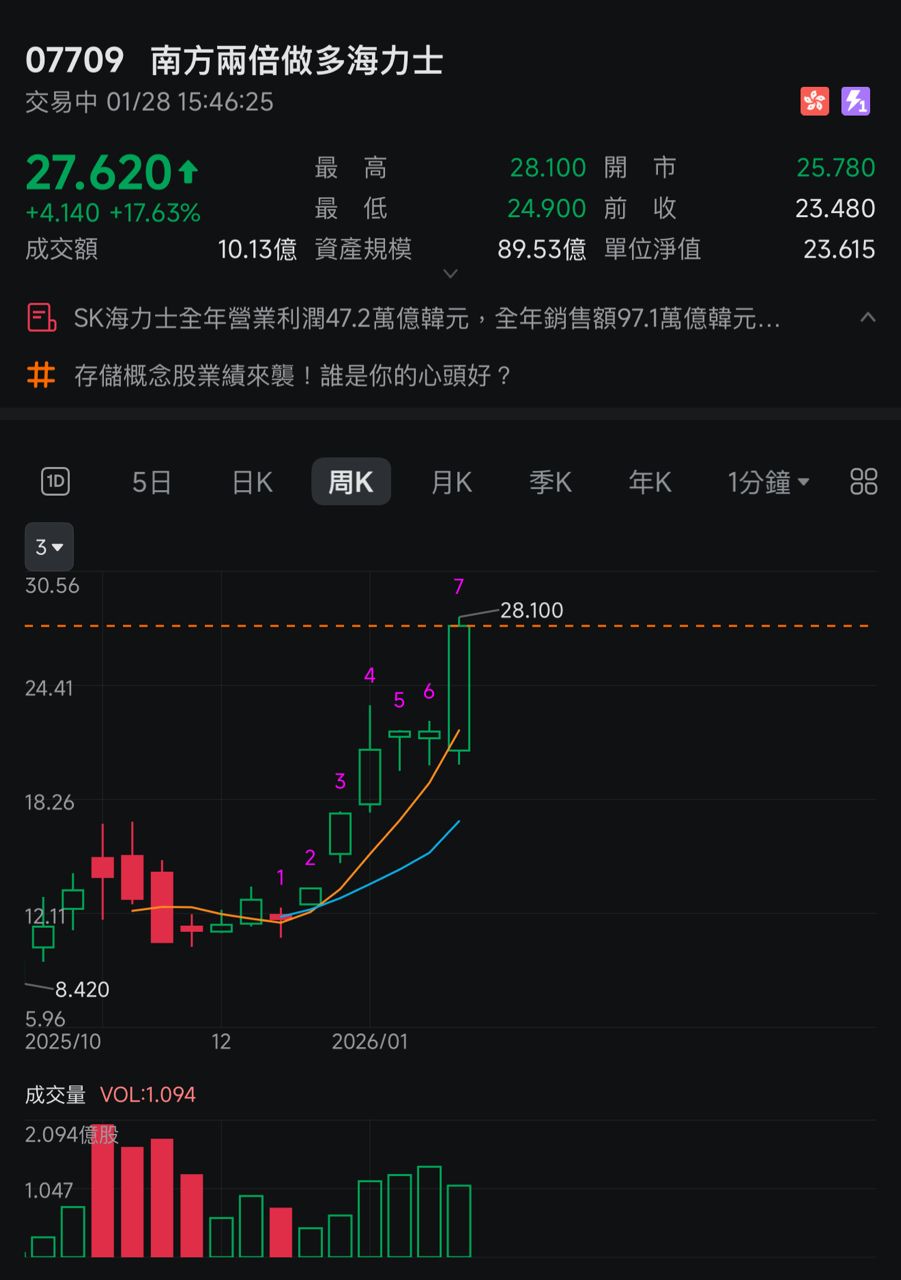The image size is (901, 1280).
Task: Tap the green price up arrow
Action: tap(188, 173)
